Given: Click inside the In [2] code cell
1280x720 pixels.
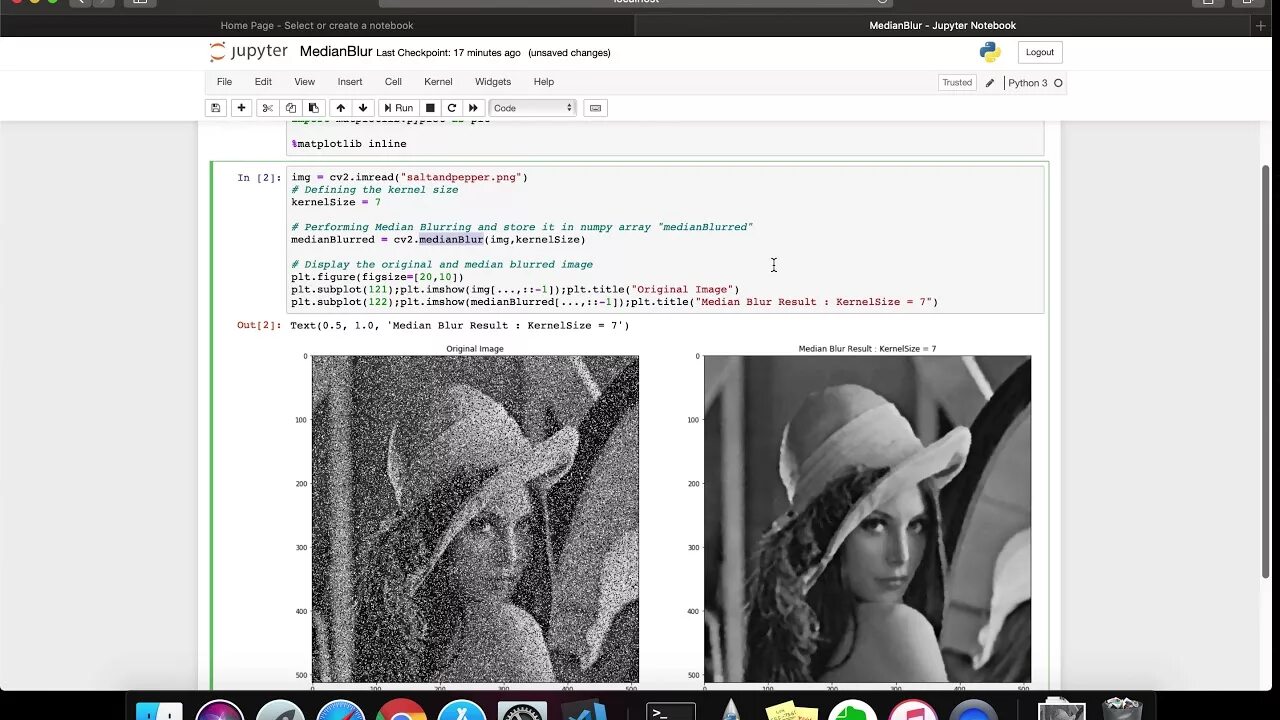Looking at the screenshot, I should (x=666, y=239).
